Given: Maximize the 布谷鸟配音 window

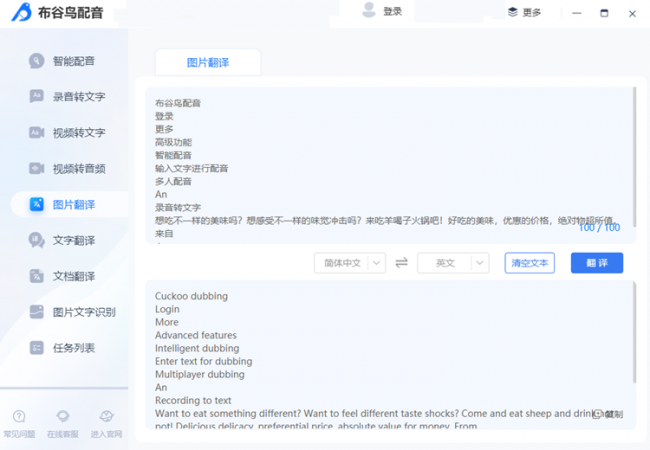Looking at the screenshot, I should [604, 13].
